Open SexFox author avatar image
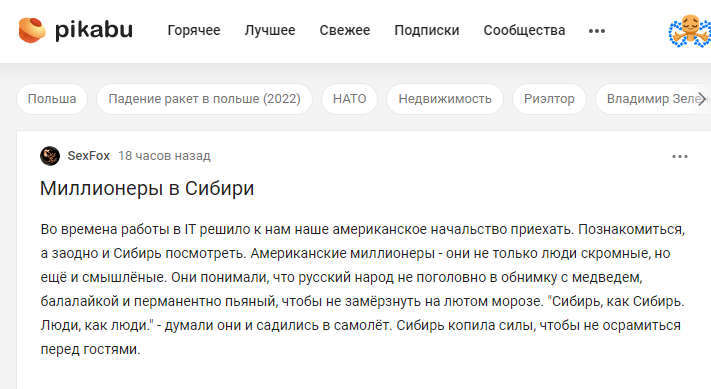 pyautogui.click(x=50, y=156)
